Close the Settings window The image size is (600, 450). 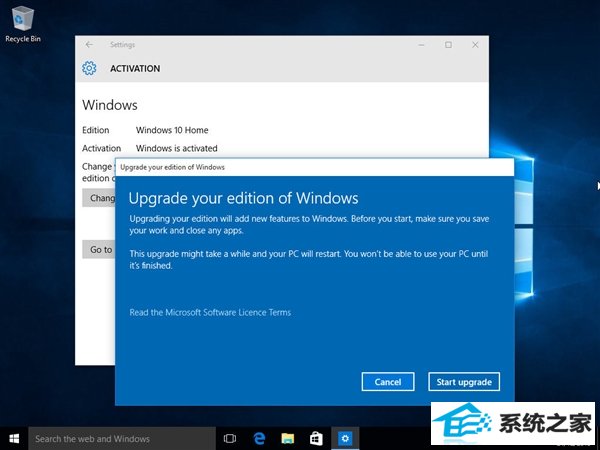pos(475,45)
